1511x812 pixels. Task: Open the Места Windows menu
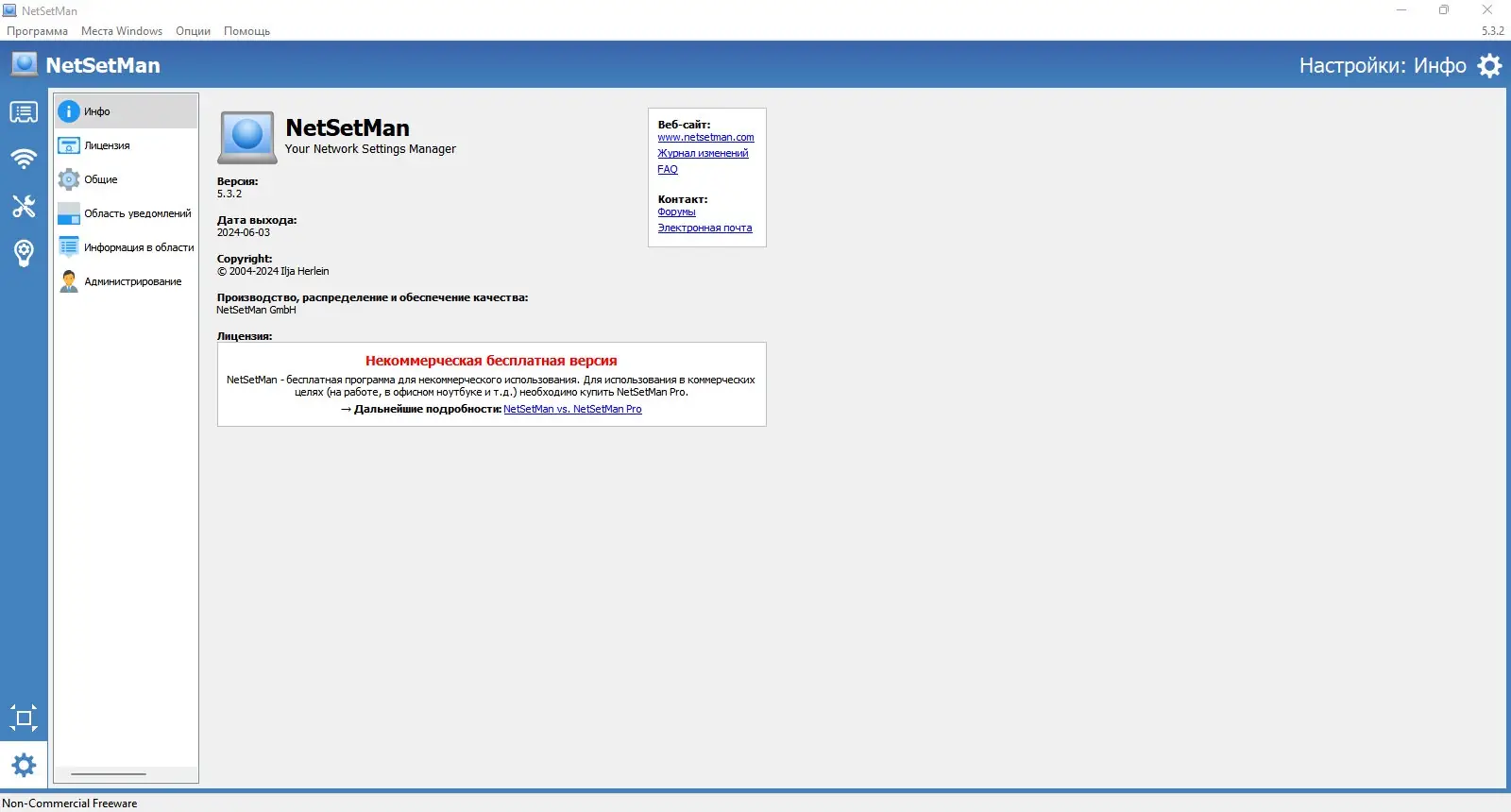point(122,31)
